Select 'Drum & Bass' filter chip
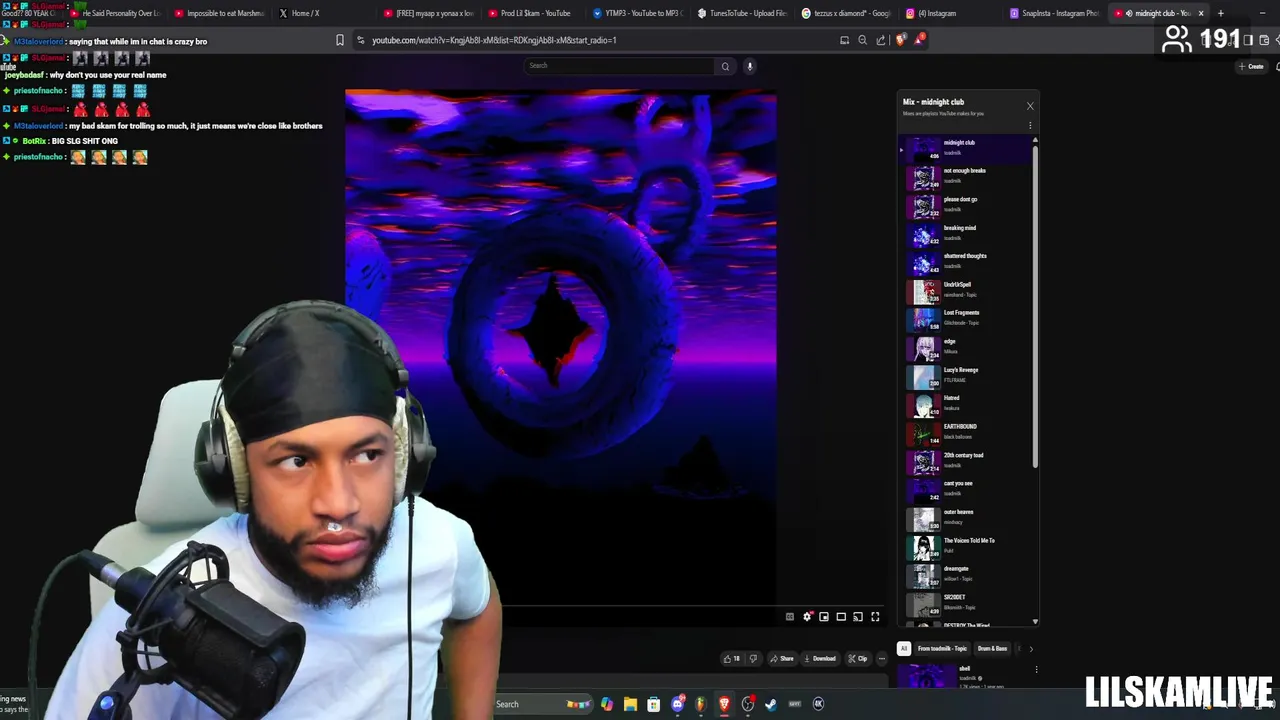 tap(992, 648)
